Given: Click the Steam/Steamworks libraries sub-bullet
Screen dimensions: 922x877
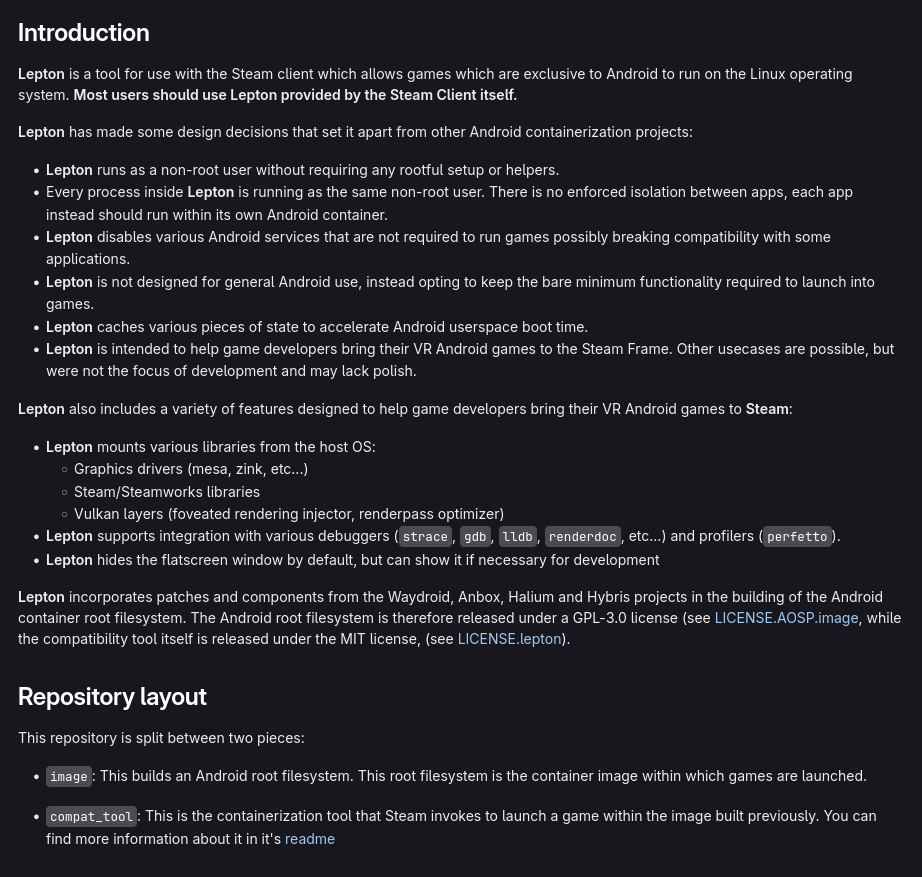Looking at the screenshot, I should pyautogui.click(x=167, y=492).
